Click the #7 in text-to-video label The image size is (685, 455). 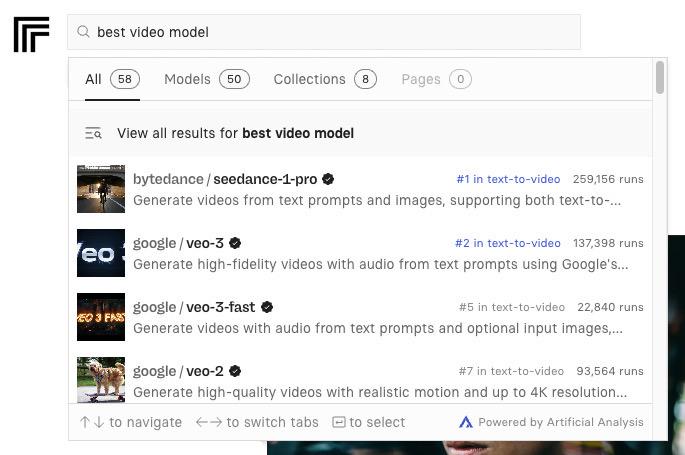click(511, 371)
